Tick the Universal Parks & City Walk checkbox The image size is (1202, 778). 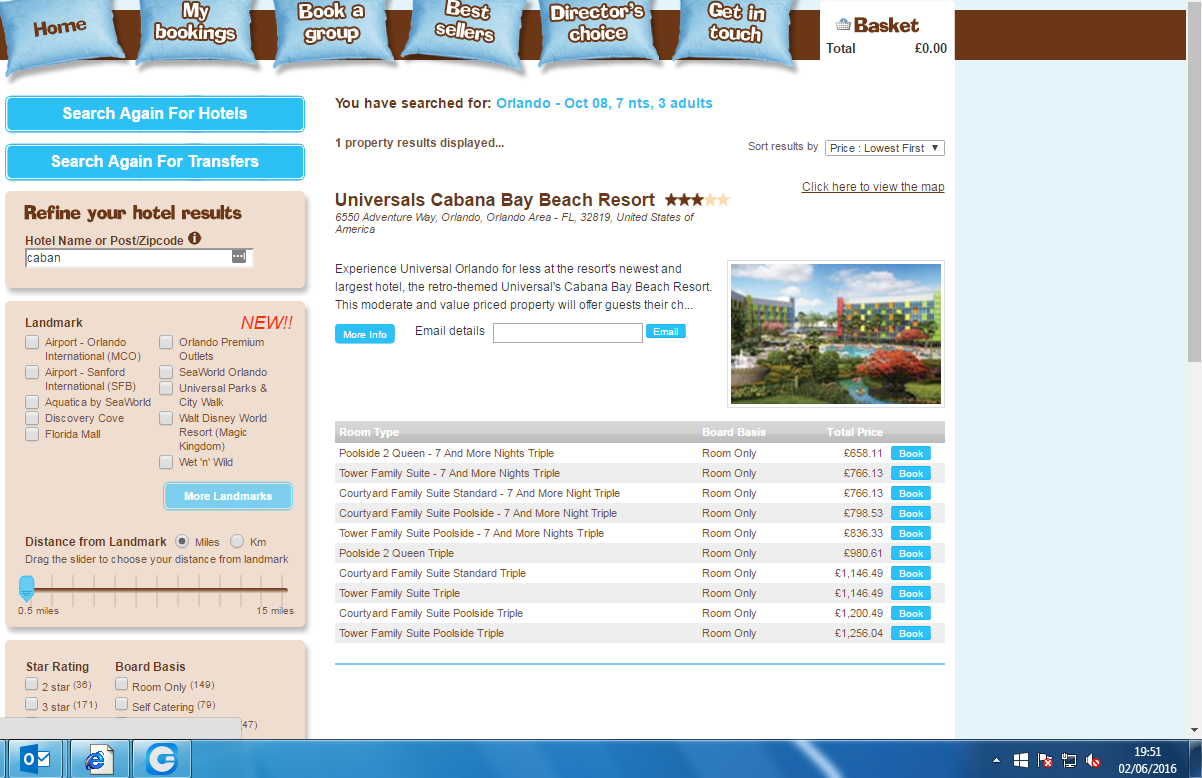point(166,388)
